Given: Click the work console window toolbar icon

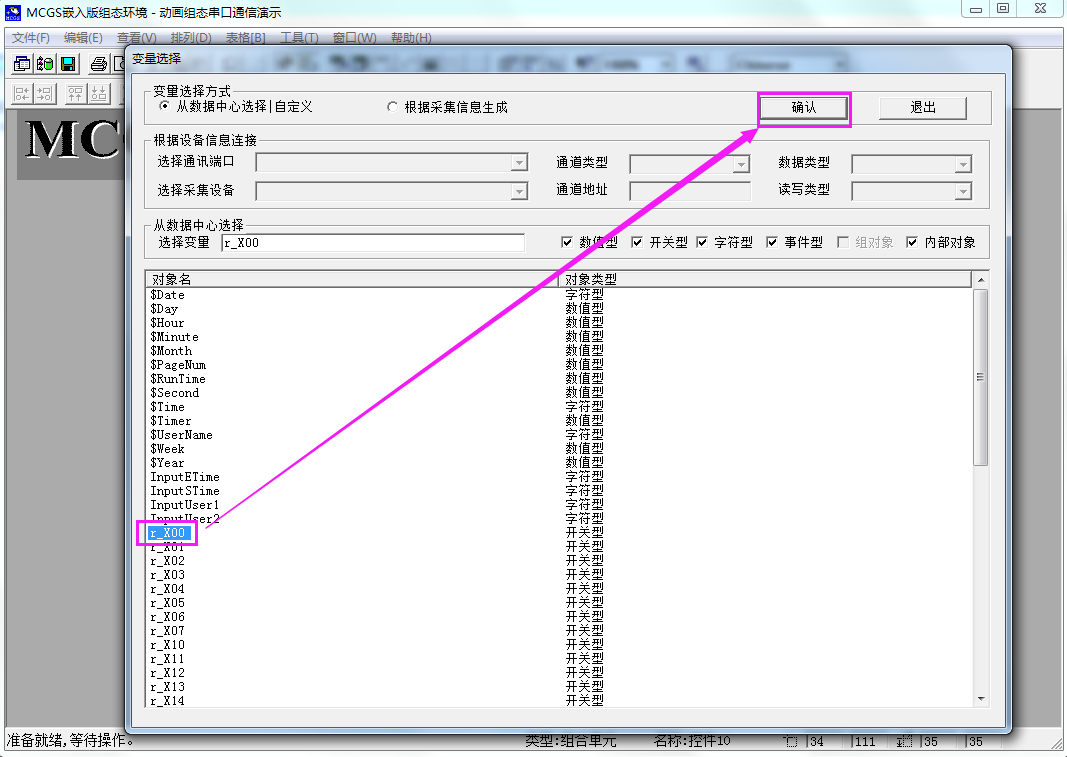Looking at the screenshot, I should [x=22, y=64].
